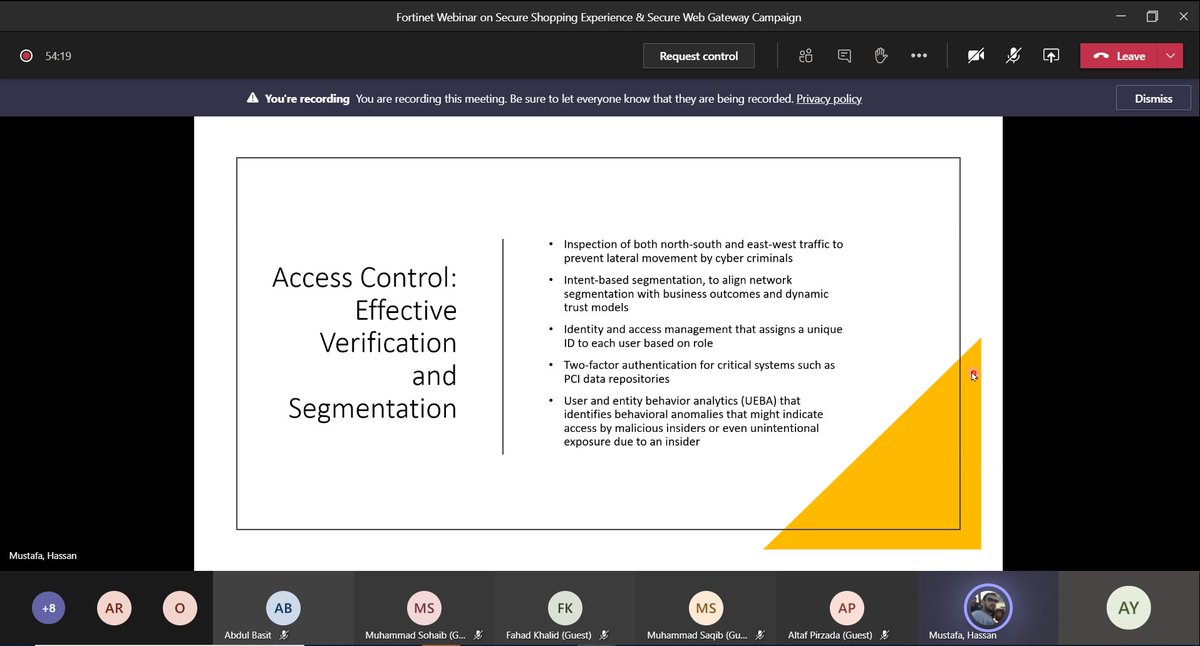1200x646 pixels.
Task: Dismiss the recording notification banner
Action: click(1152, 98)
